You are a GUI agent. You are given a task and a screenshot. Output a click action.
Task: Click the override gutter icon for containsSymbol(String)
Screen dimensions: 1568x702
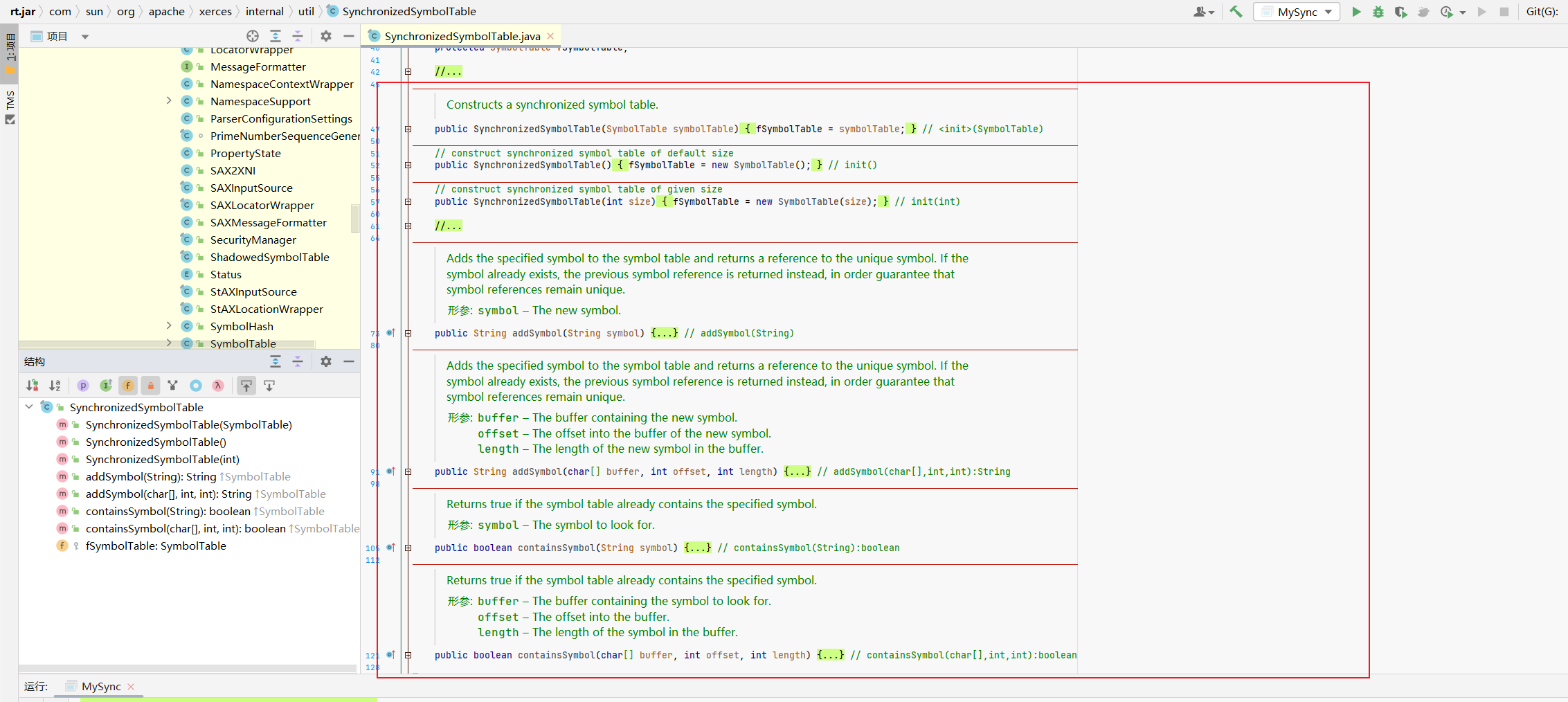[x=391, y=548]
